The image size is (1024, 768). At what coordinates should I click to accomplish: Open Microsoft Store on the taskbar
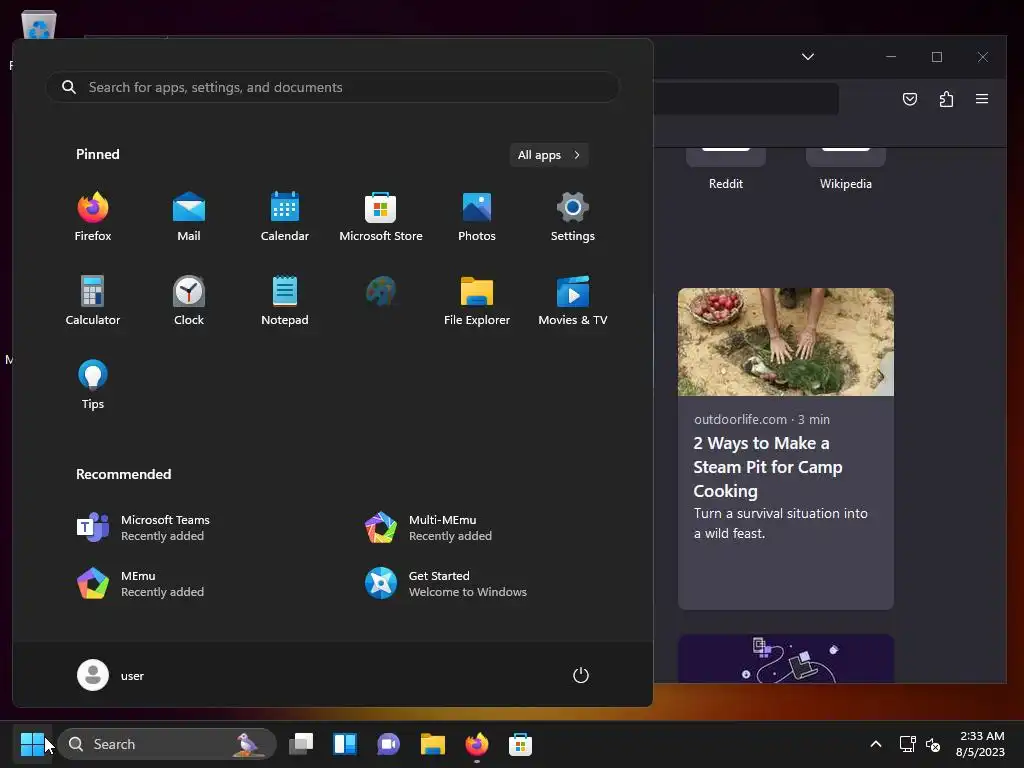(x=520, y=744)
